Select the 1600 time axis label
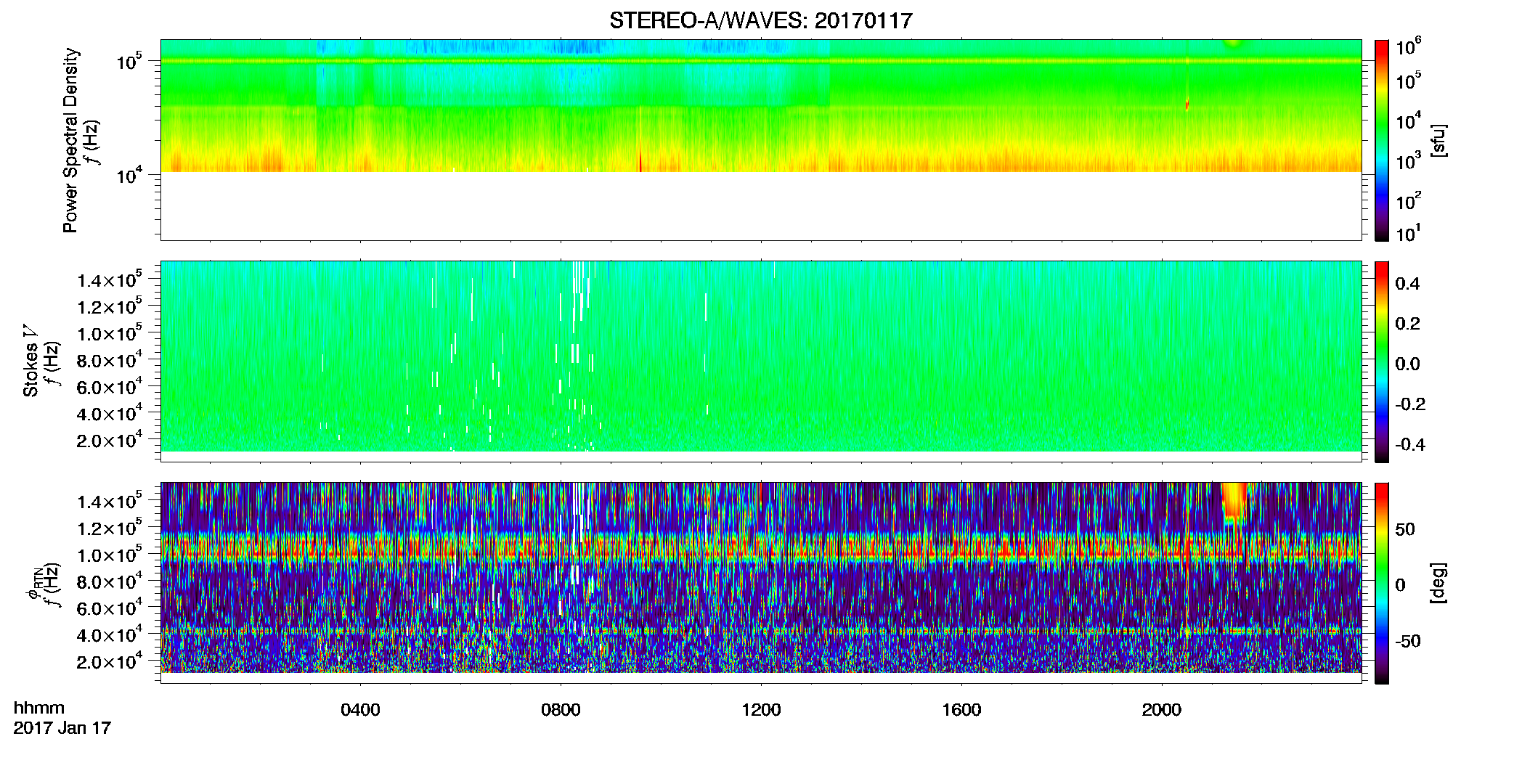The image size is (1522, 784). click(961, 710)
